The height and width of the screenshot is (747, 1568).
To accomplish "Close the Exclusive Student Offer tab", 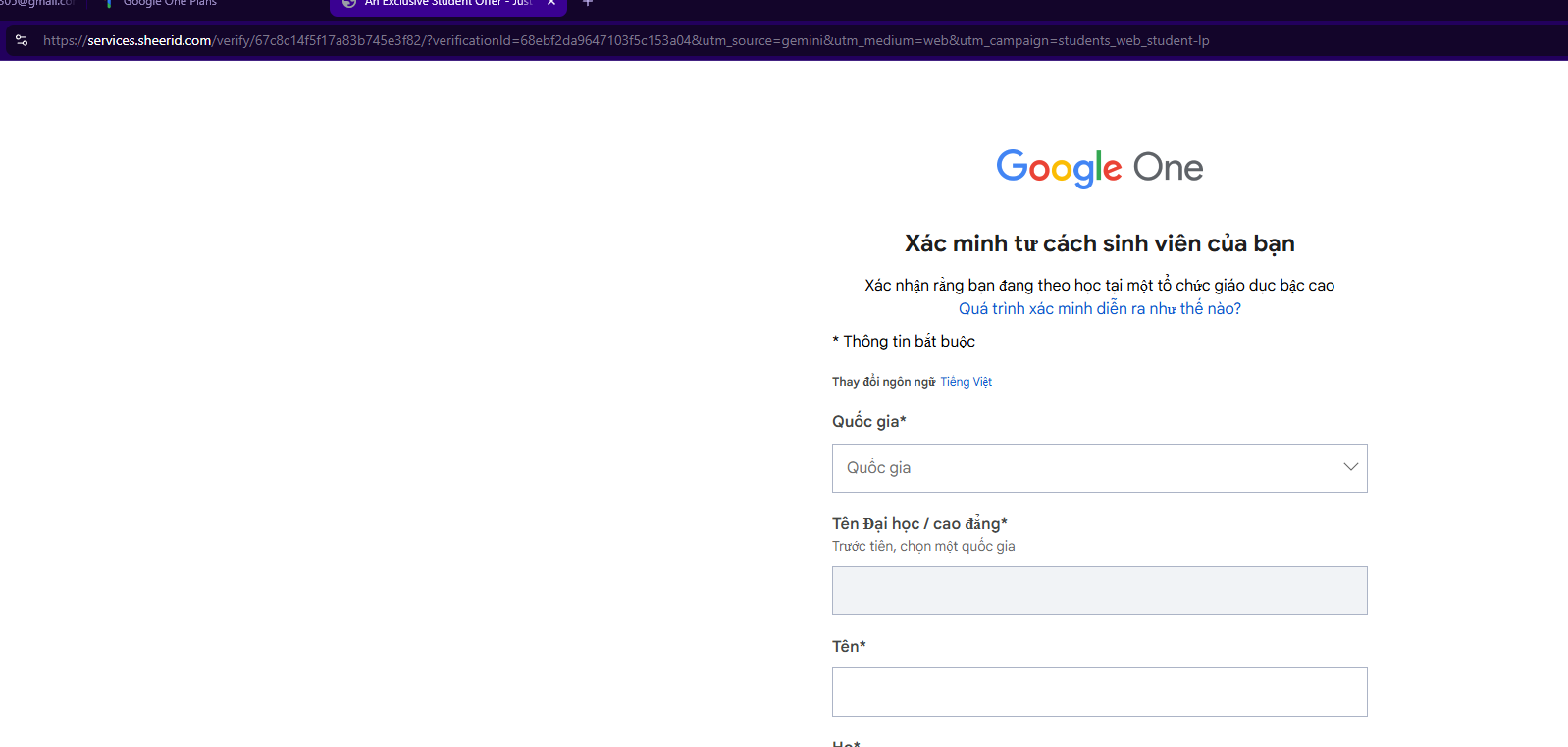I will [551, 3].
